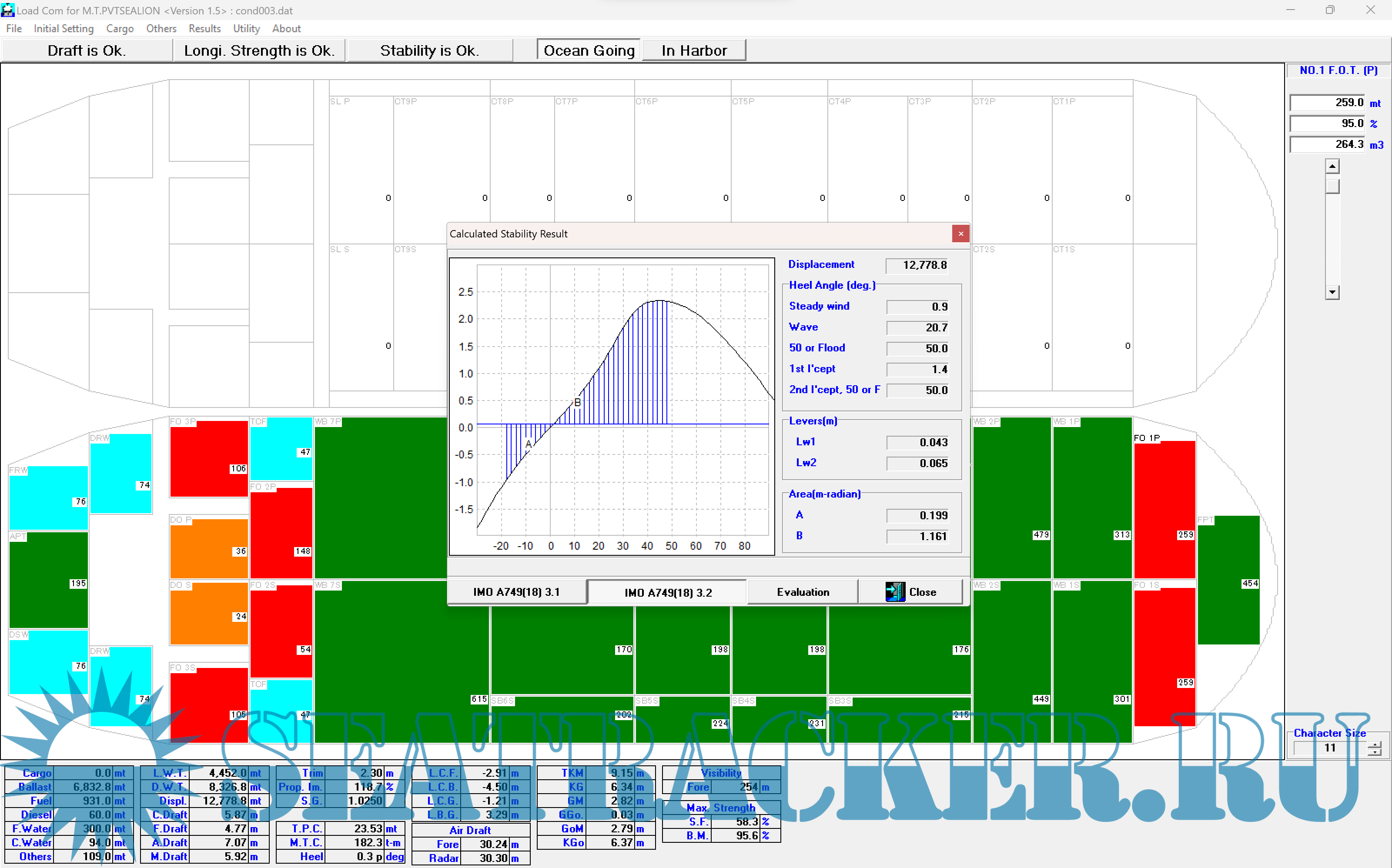Click the app icon in title bar
The image size is (1392, 868).
[x=7, y=10]
